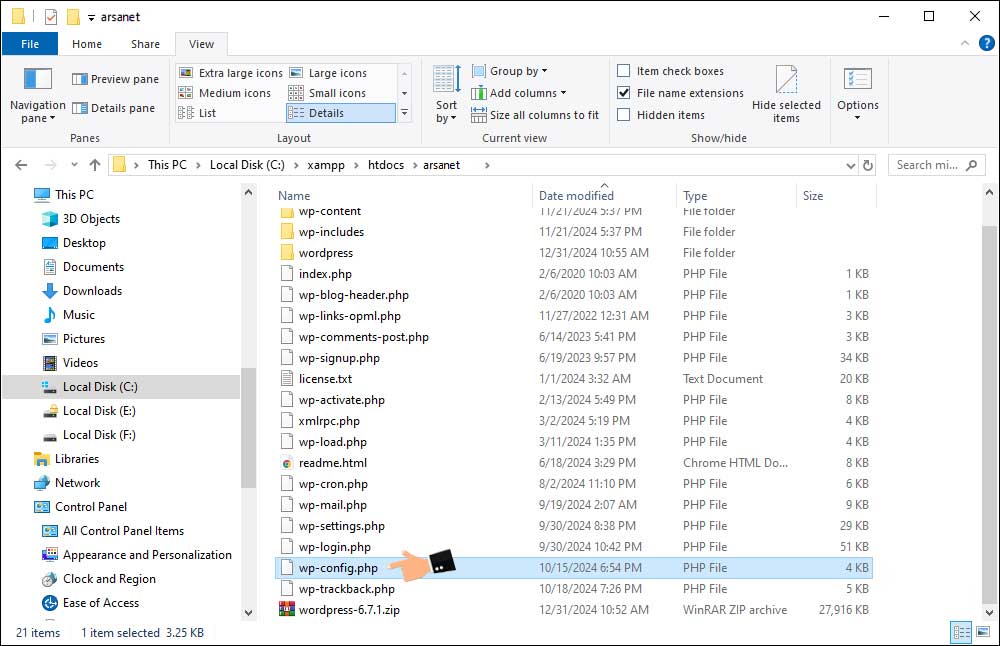Screen dimensions: 1000x646
Task: Click Hide selected items
Action: (786, 94)
